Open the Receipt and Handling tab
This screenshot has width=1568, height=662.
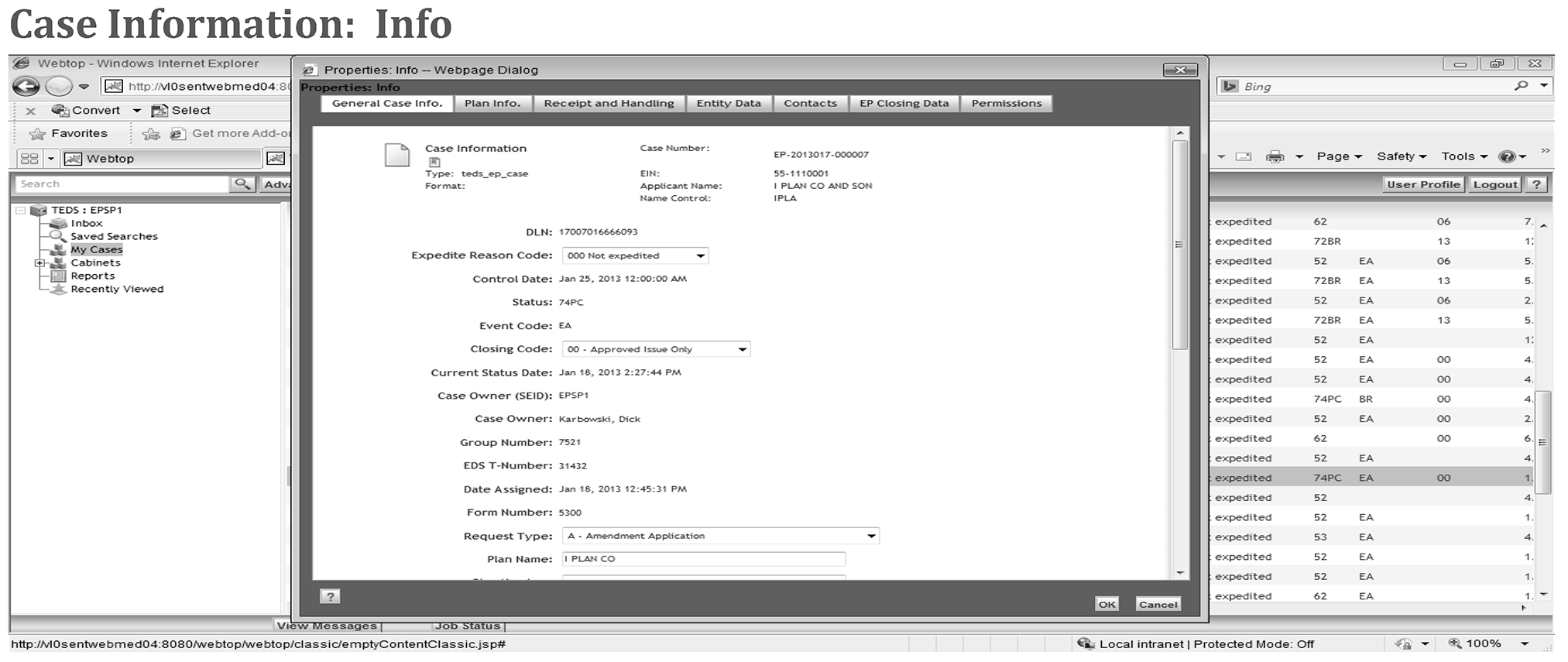coord(609,103)
